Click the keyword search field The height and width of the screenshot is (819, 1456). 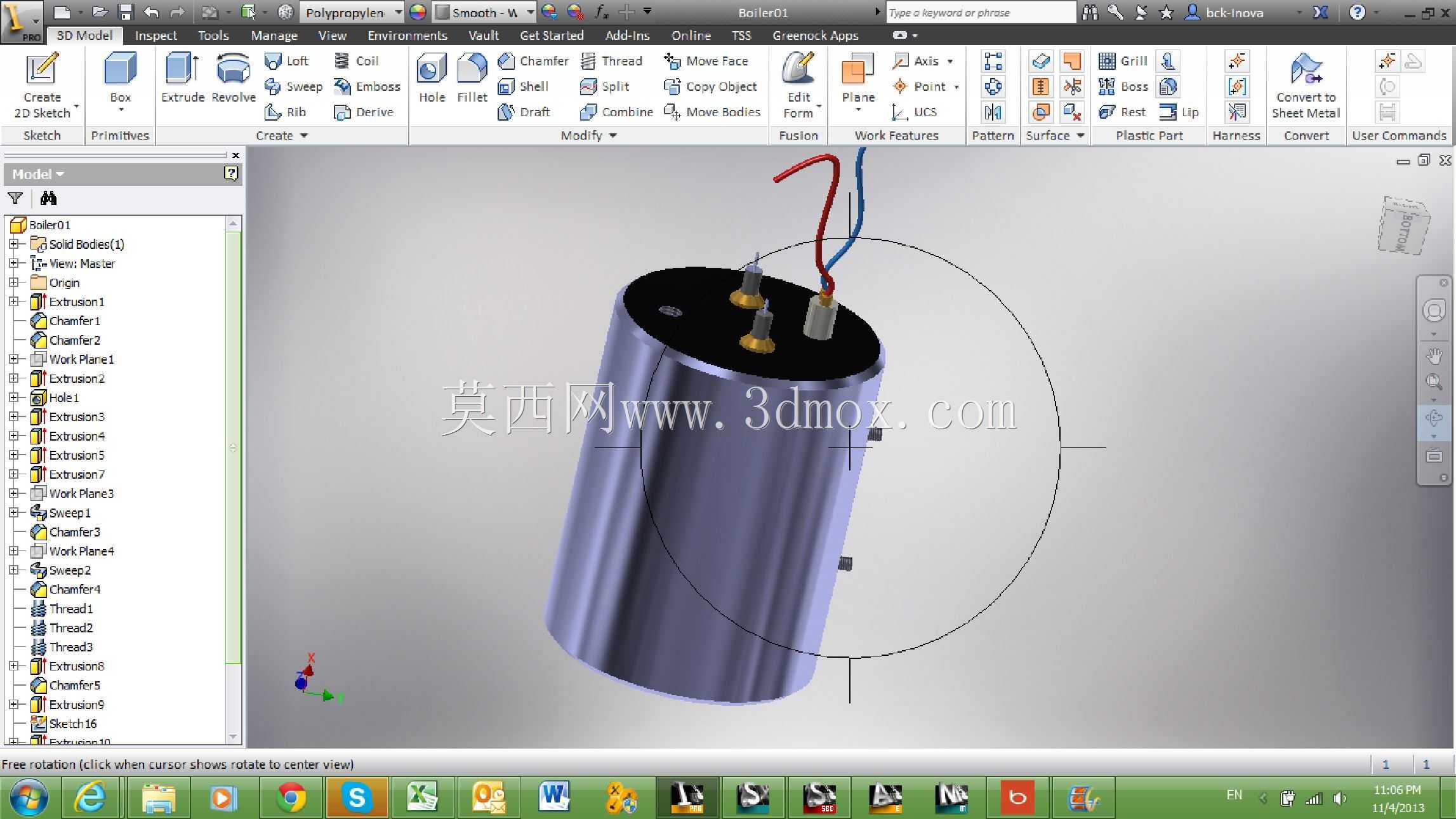tap(980, 12)
